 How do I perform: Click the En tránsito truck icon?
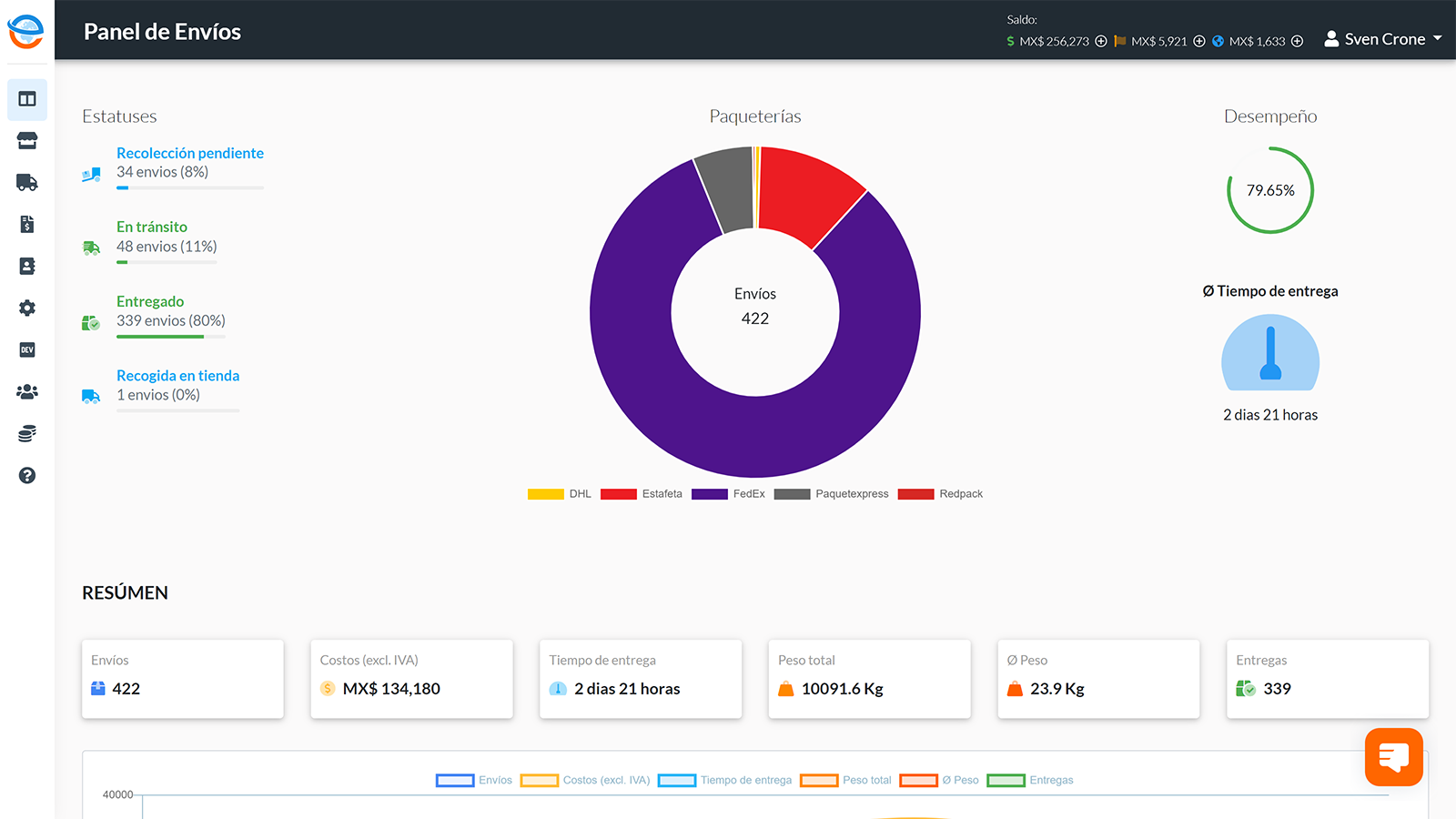pyautogui.click(x=91, y=248)
